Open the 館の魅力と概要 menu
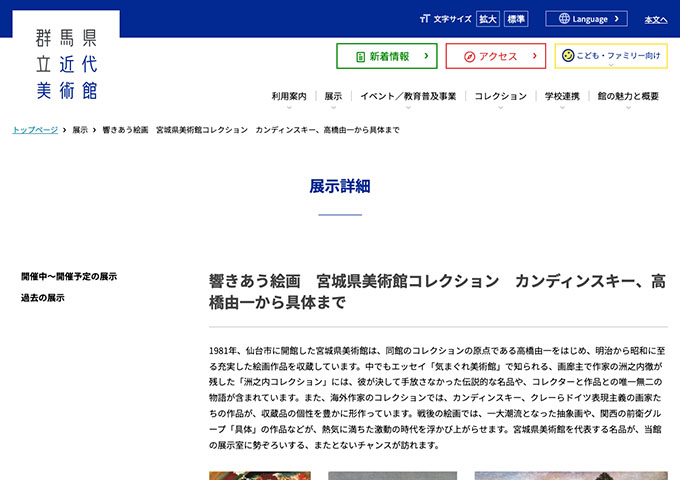The width and height of the screenshot is (680, 480). [628, 97]
